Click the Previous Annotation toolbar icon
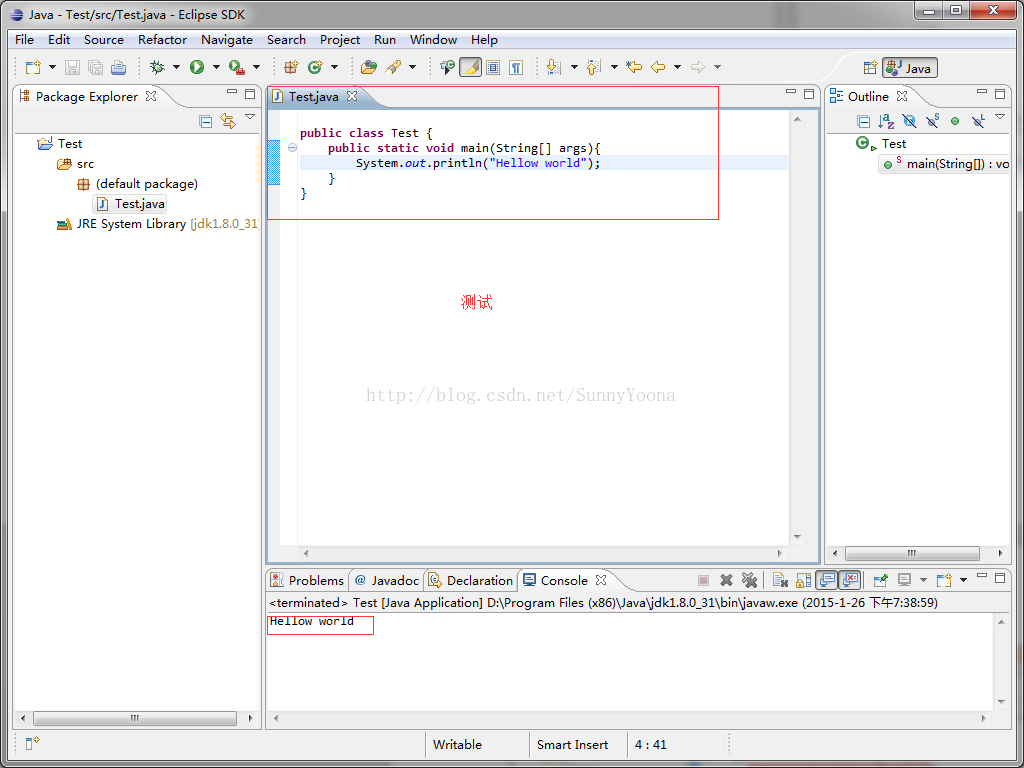The height and width of the screenshot is (768, 1024). click(594, 67)
